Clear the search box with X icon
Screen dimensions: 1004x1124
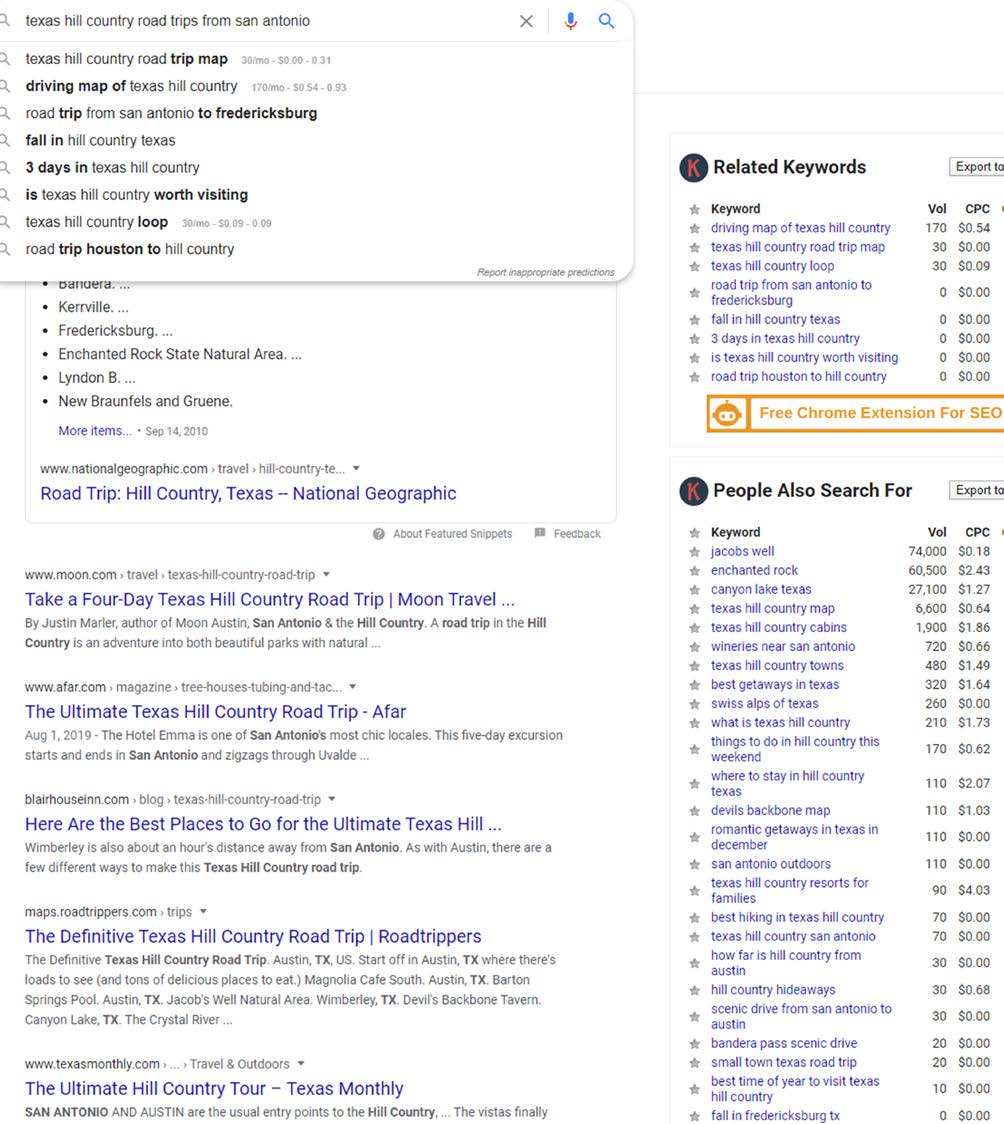526,21
